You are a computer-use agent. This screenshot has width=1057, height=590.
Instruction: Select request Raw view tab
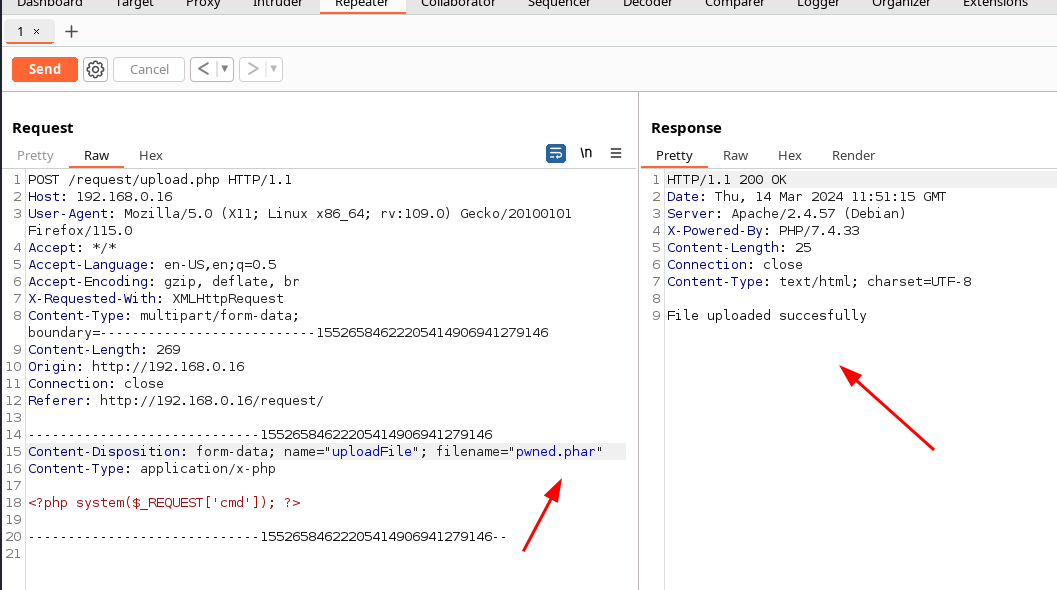pyautogui.click(x=96, y=156)
